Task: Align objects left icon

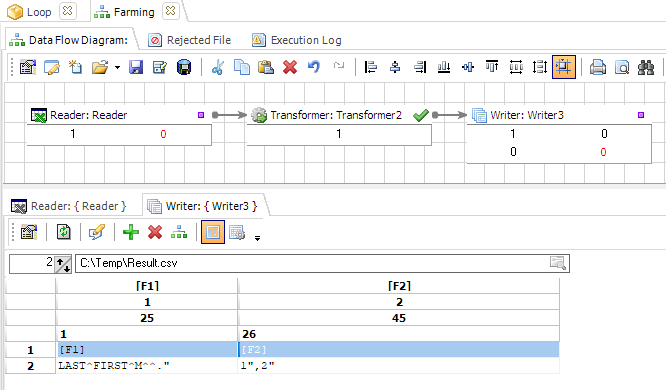Action: click(x=371, y=67)
